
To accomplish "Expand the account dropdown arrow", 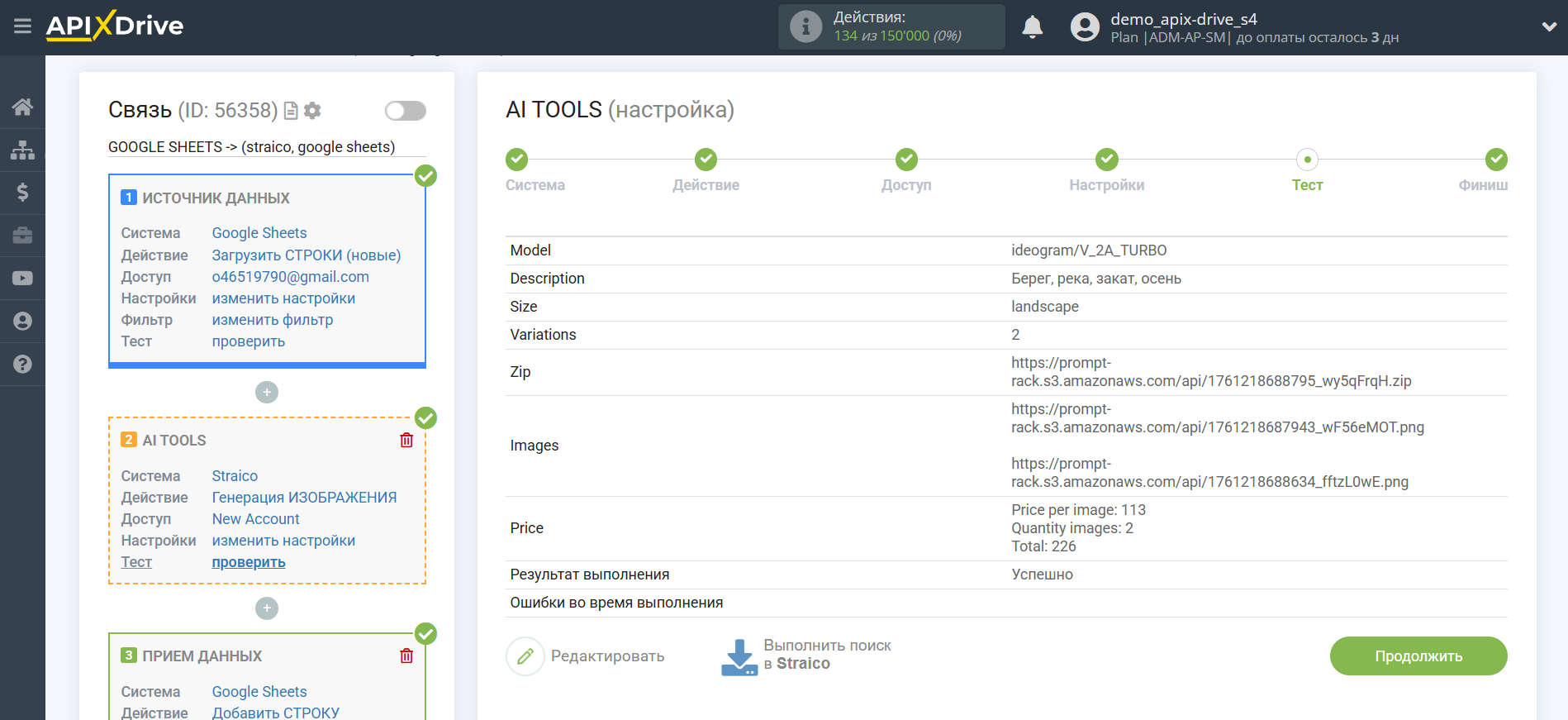I will tap(1549, 26).
